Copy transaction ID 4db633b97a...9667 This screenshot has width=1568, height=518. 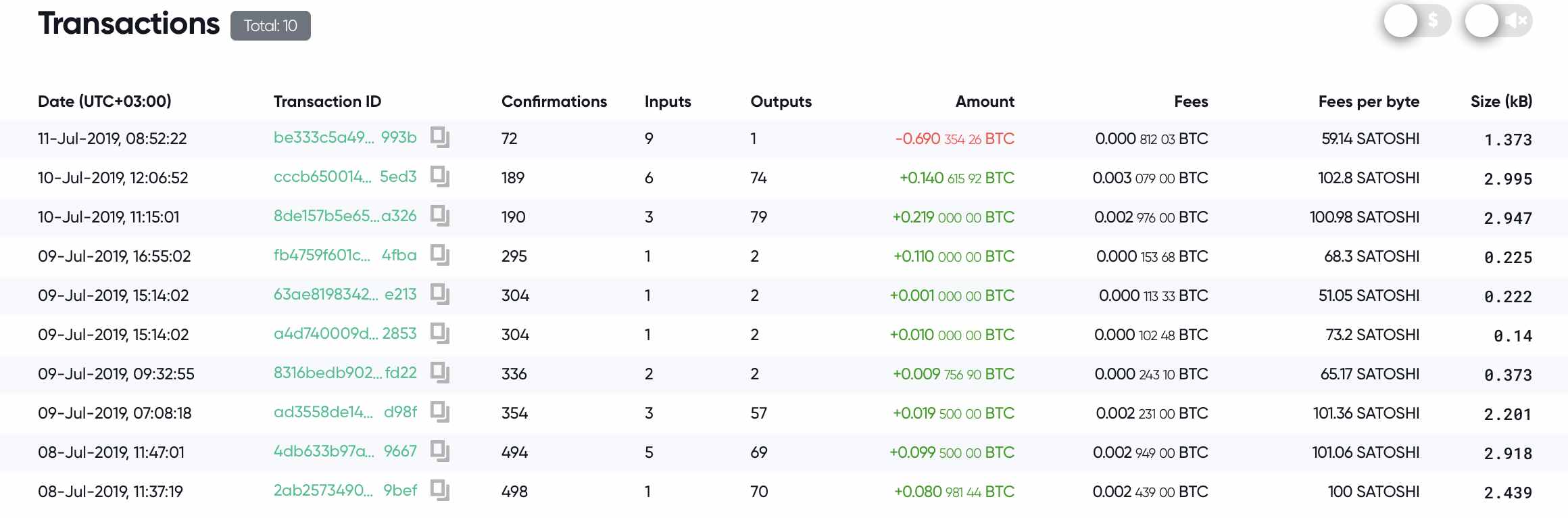[x=440, y=452]
